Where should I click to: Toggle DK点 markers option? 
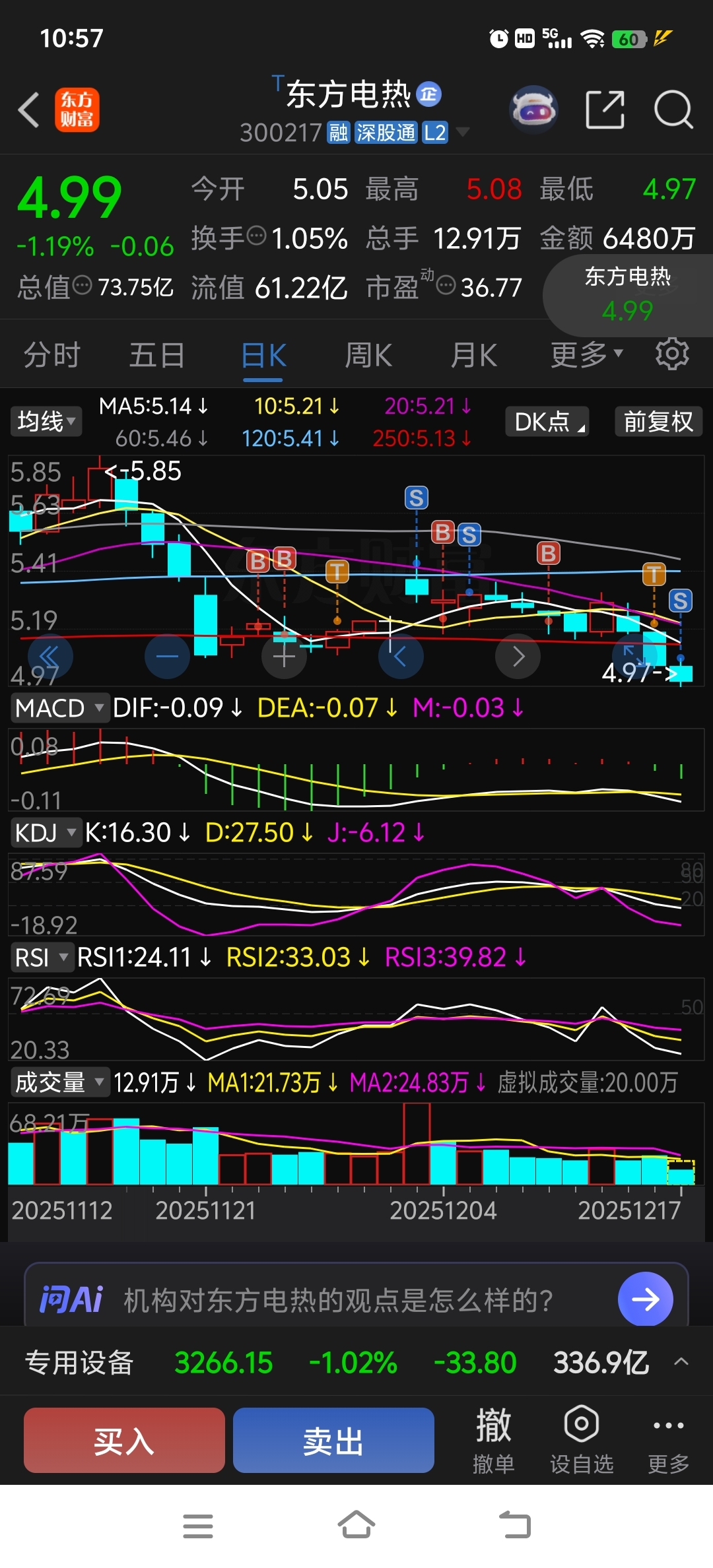click(x=547, y=421)
